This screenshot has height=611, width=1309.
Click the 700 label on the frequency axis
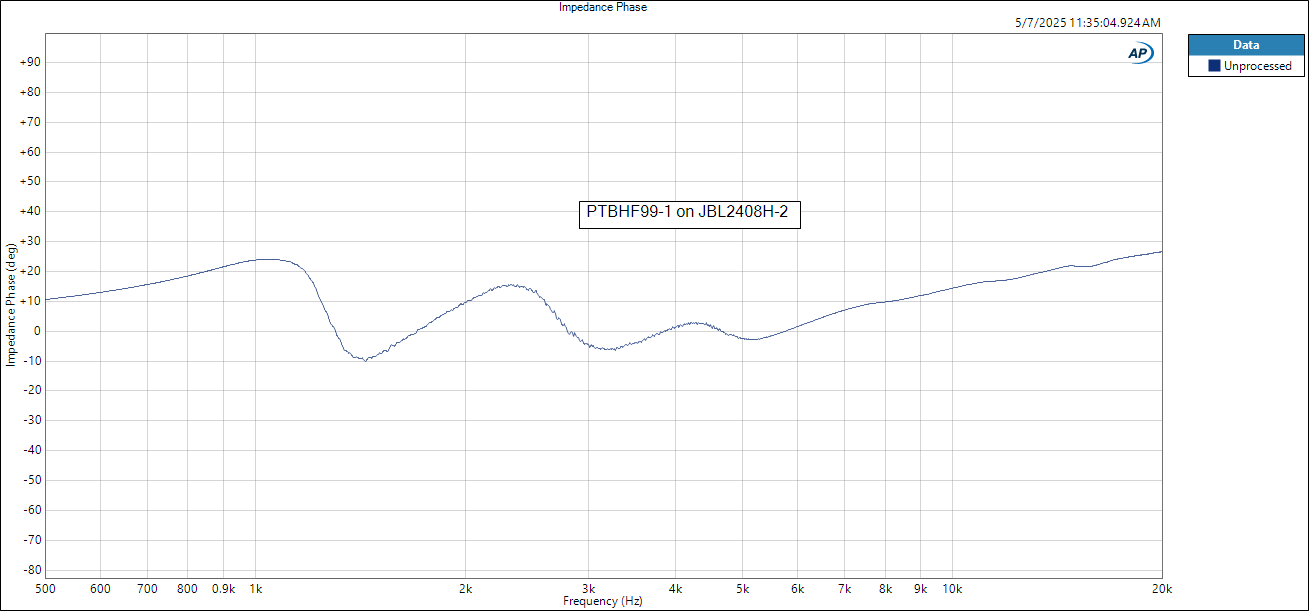pyautogui.click(x=147, y=589)
